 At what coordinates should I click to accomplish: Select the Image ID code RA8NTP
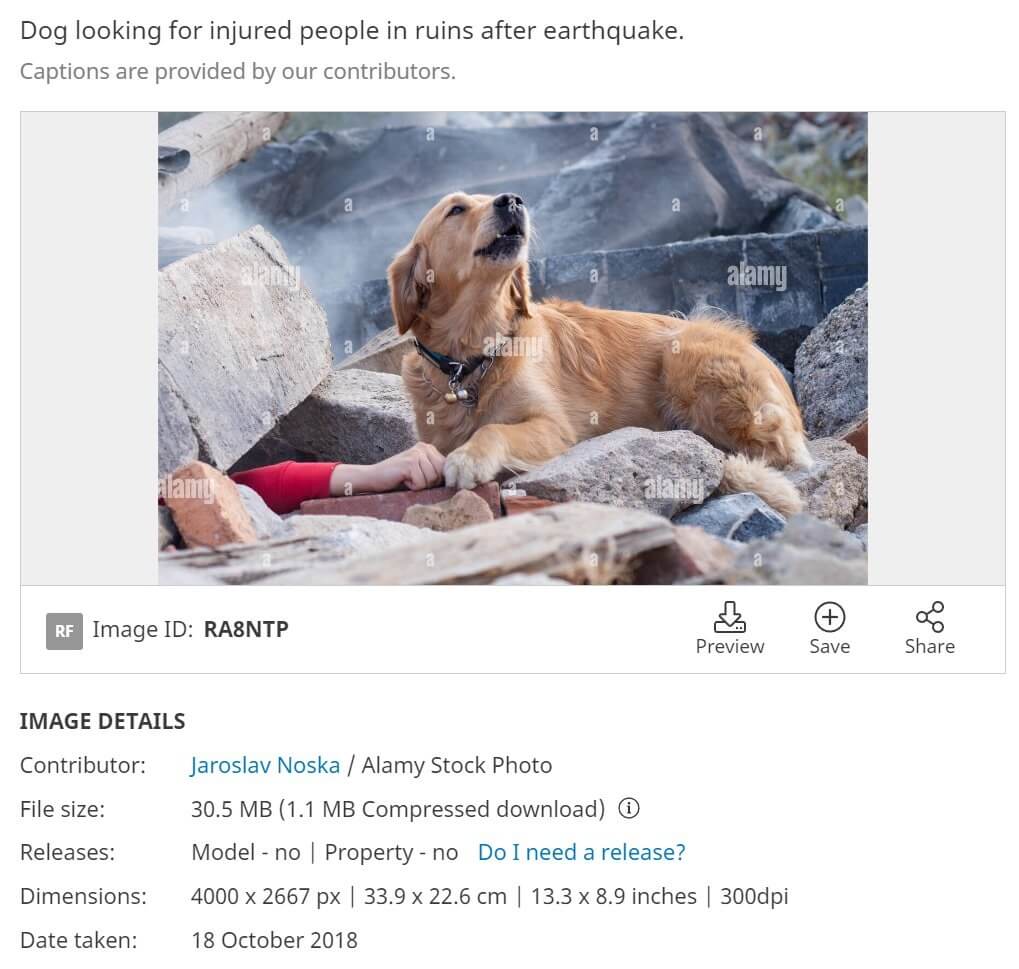(x=246, y=629)
